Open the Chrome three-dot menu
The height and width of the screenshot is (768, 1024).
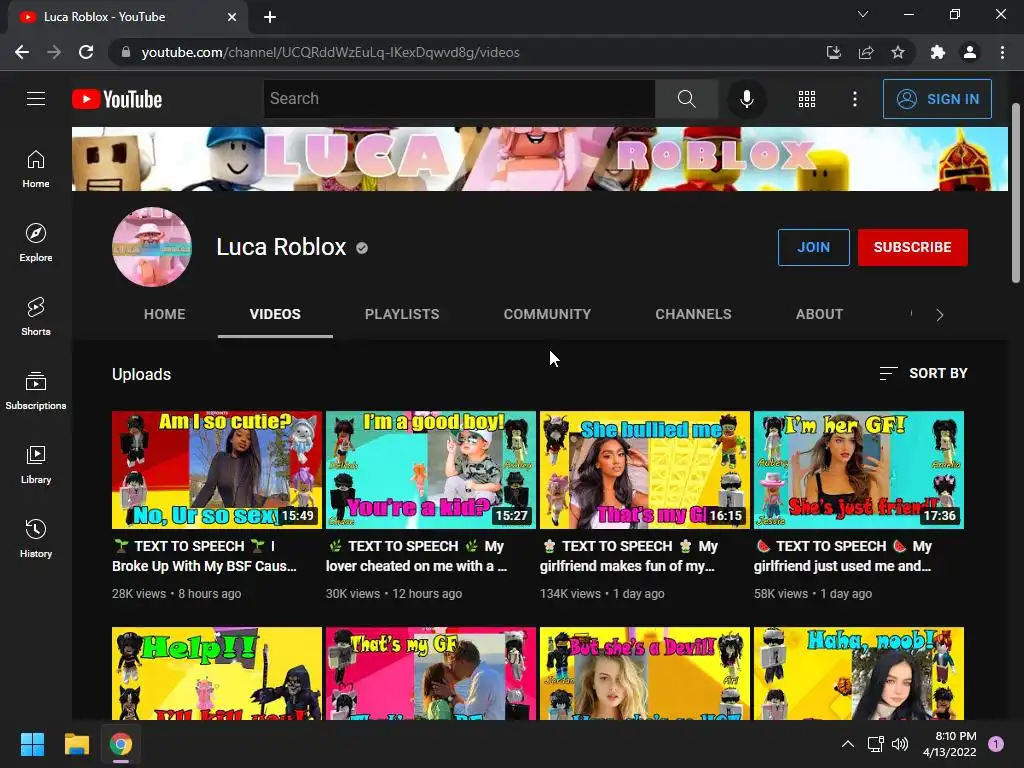click(x=1002, y=52)
